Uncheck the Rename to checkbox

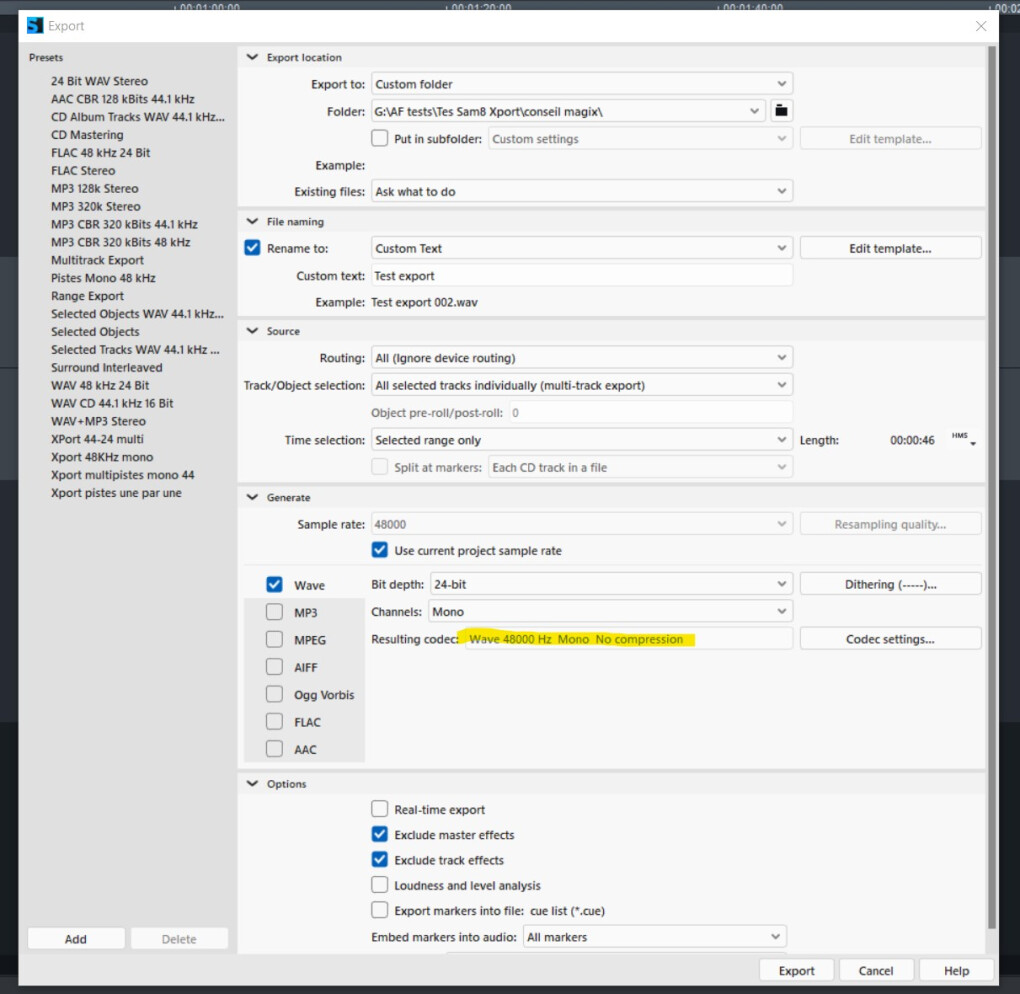click(252, 248)
